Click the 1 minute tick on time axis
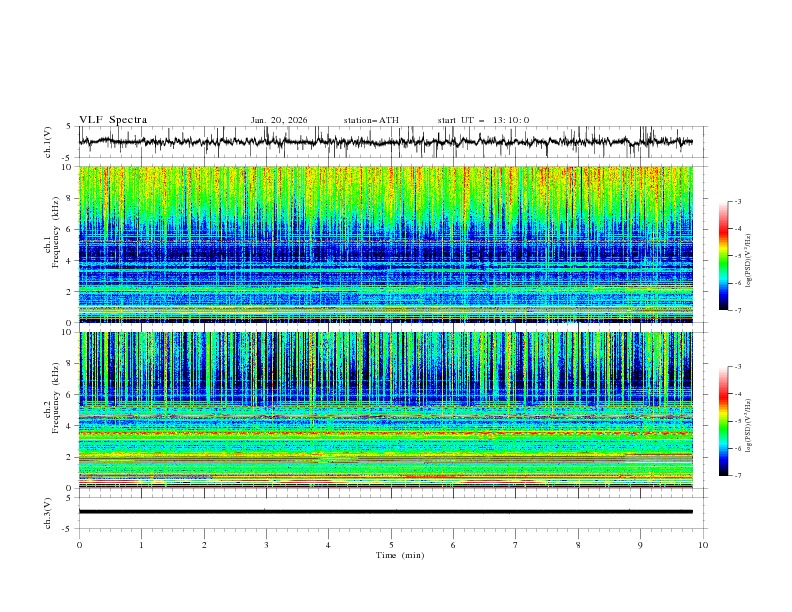The height and width of the screenshot is (612, 792). pos(141,544)
